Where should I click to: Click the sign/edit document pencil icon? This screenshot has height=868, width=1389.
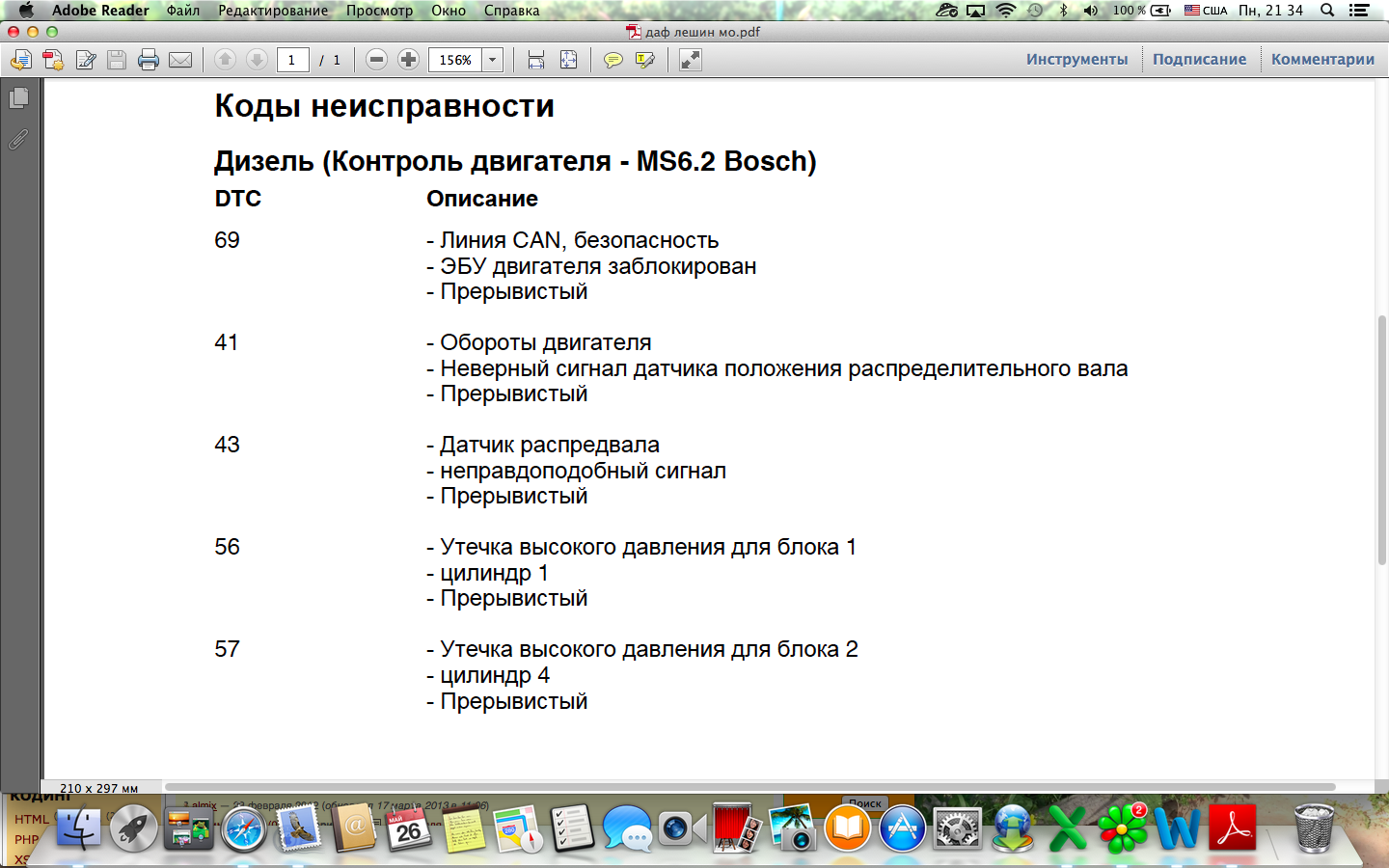[x=85, y=60]
